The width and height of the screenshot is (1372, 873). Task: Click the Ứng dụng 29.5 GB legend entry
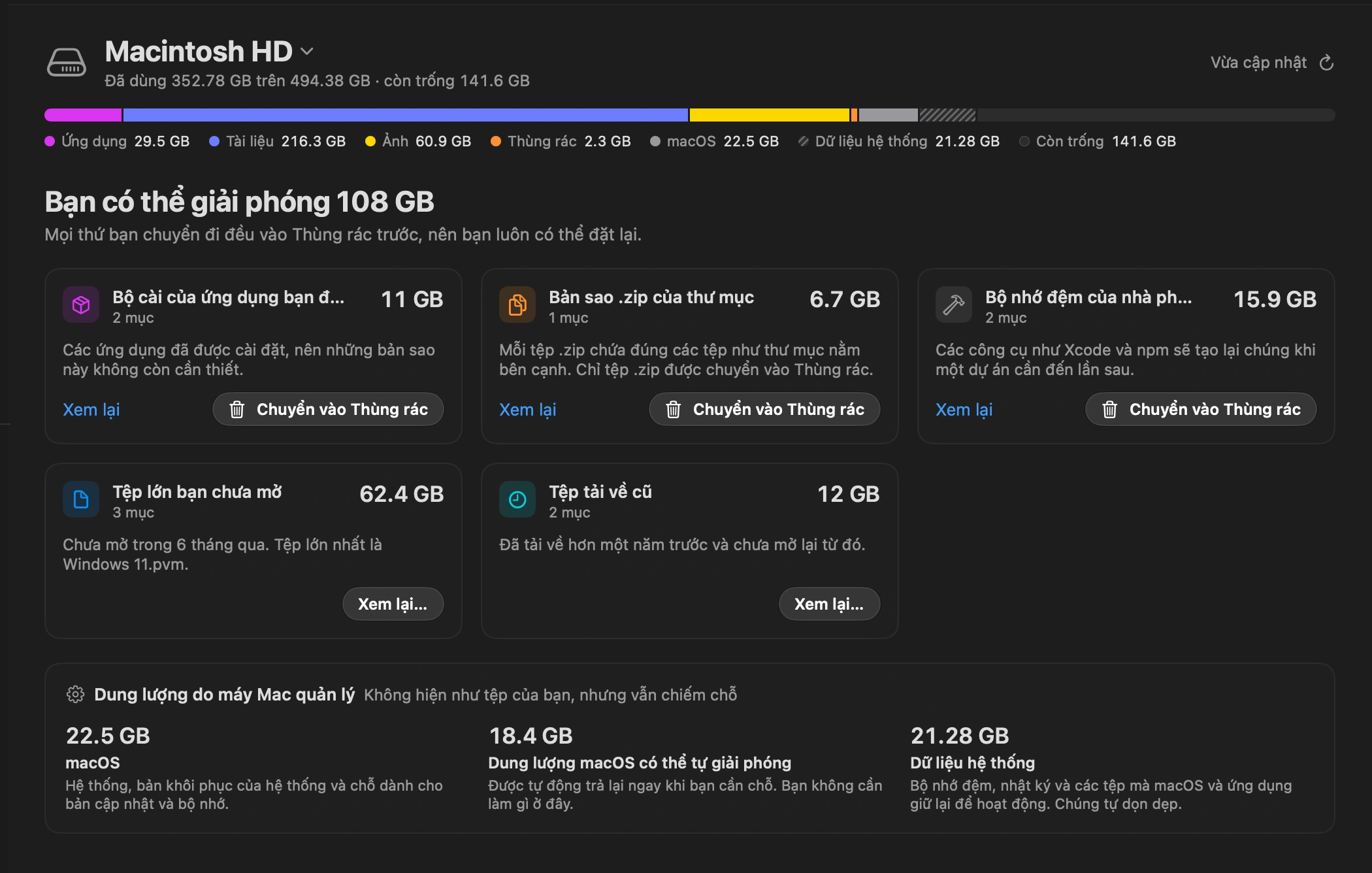pos(117,141)
